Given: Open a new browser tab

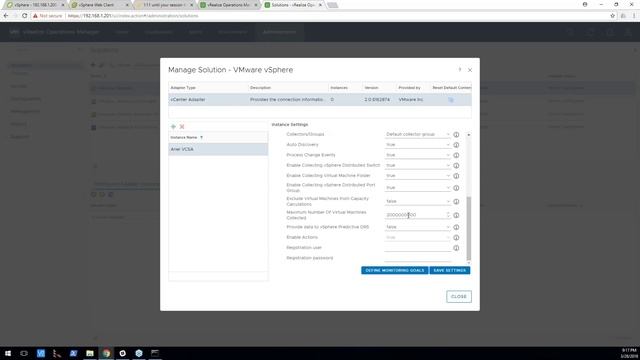Looking at the screenshot, I should pyautogui.click(x=333, y=5).
